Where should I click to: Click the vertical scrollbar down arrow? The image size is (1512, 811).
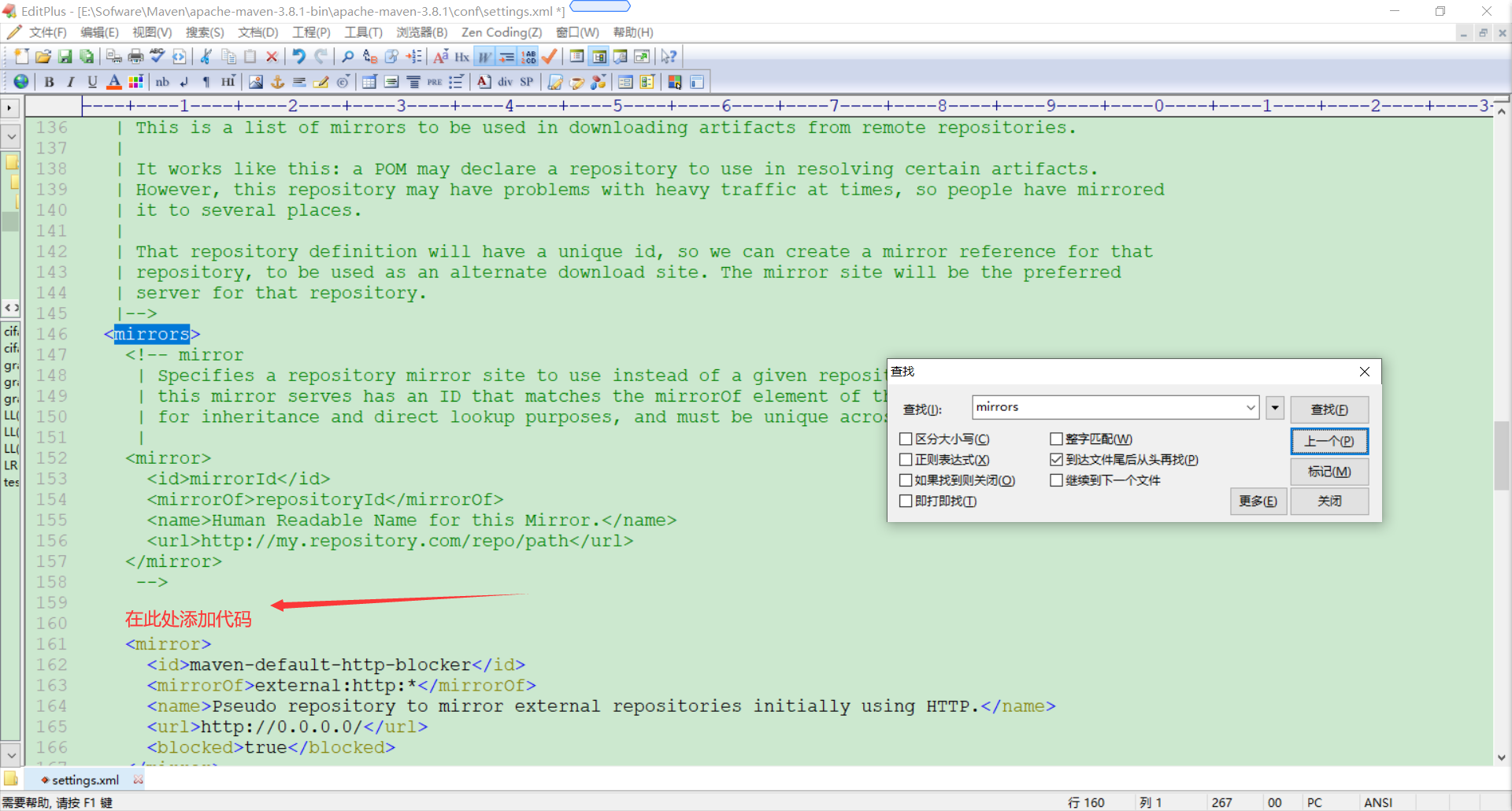pos(1503,757)
